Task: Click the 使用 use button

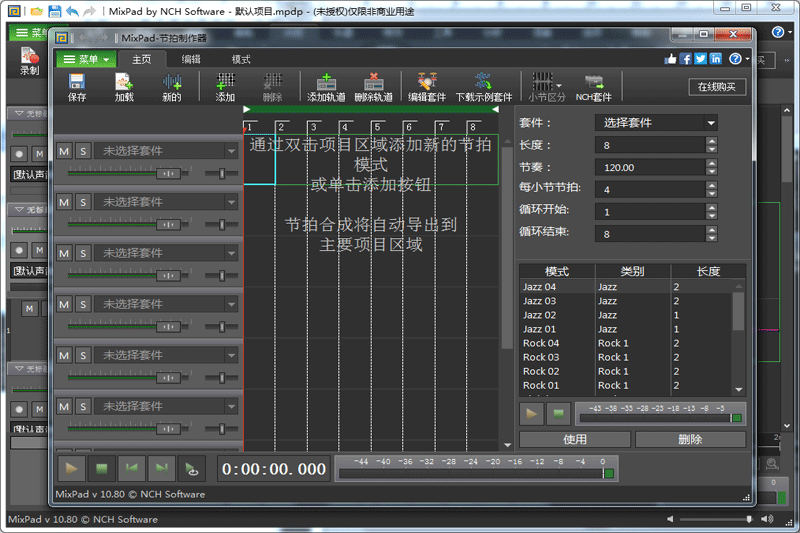Action: point(575,439)
